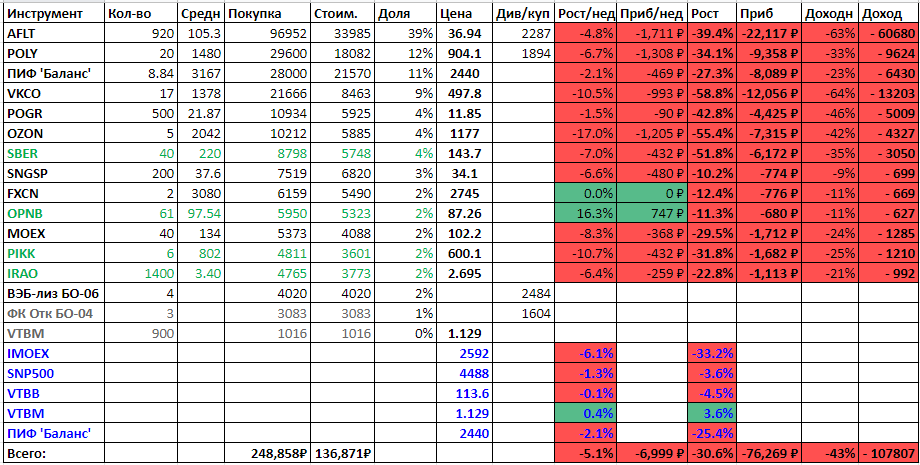The height and width of the screenshot is (465, 920).
Task: Select the 'ВЭБ-лиз БО-06' bond cell
Action: (x=53, y=294)
